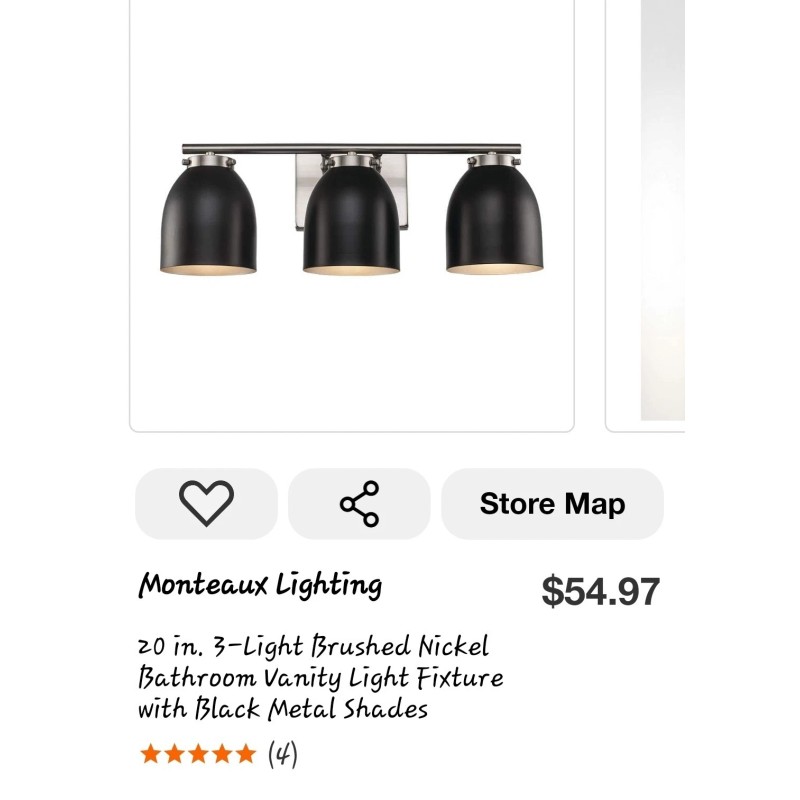
Task: Click the second orange rating star
Action: (174, 753)
